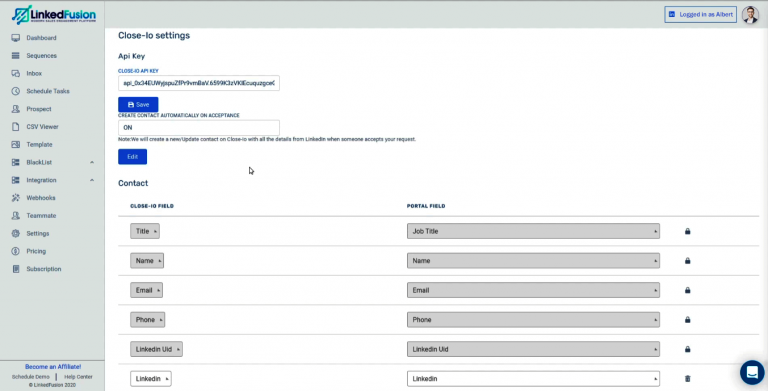
Task: Click the Prospect person icon
Action: click(x=16, y=109)
